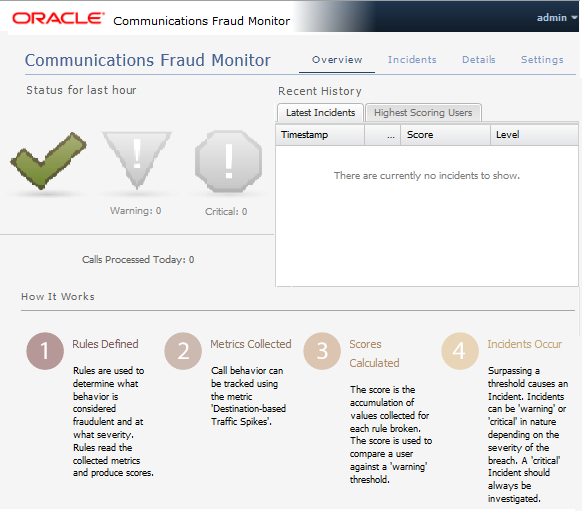
Task: Switch to the Overview tab
Action: 337,60
